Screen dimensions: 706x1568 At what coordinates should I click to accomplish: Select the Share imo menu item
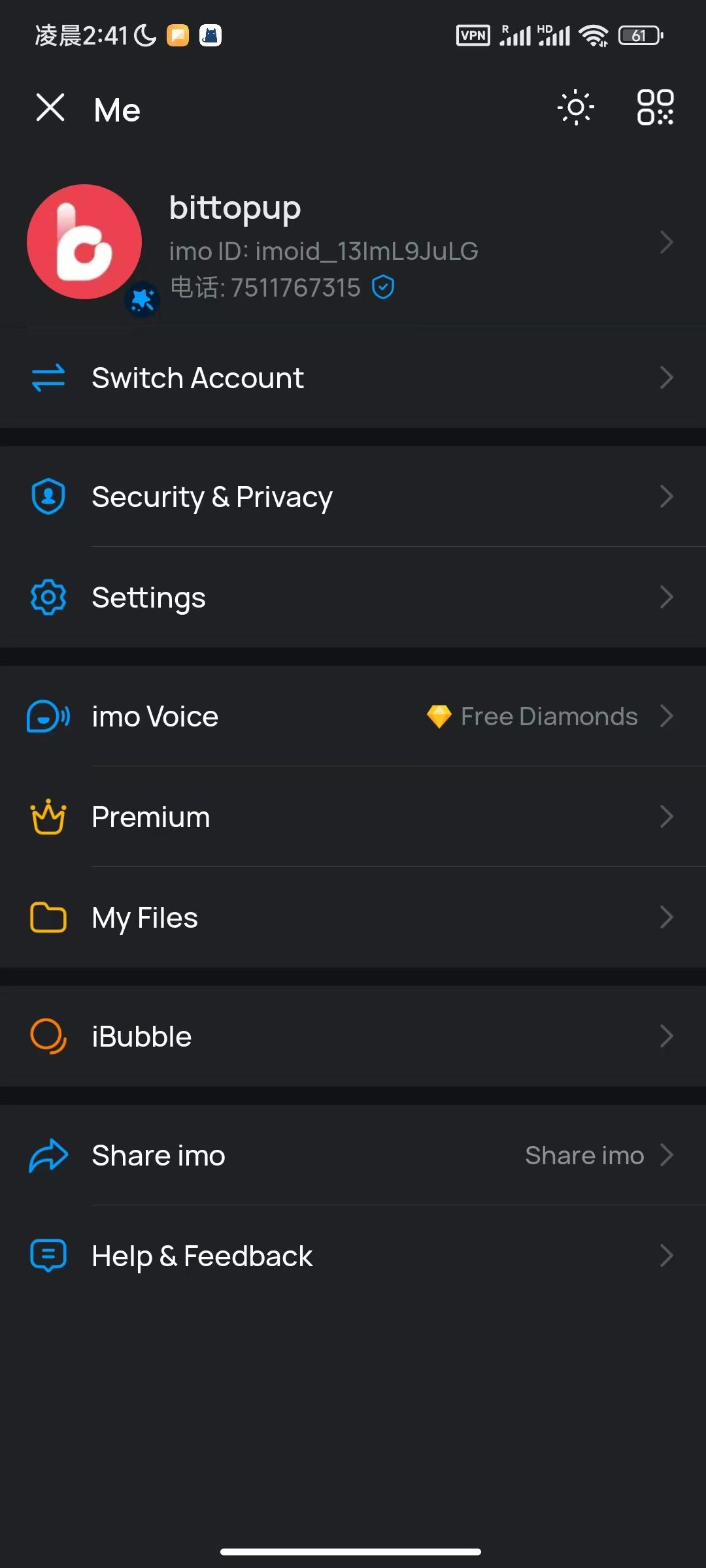(158, 1155)
